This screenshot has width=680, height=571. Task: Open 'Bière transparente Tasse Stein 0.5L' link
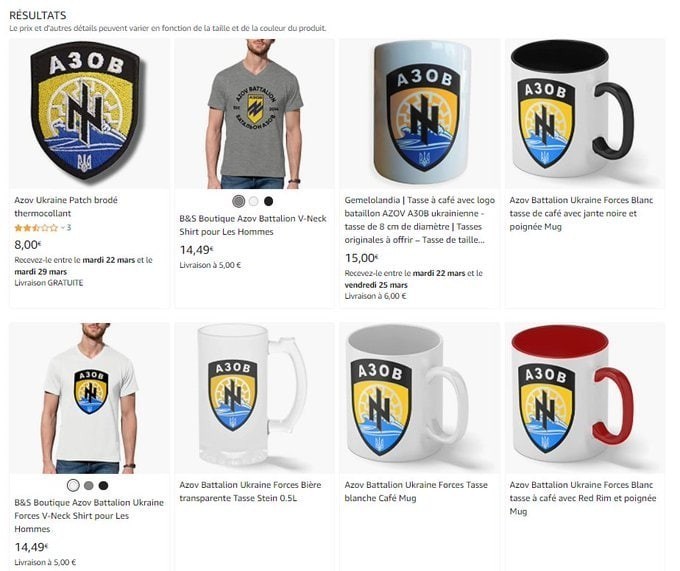(250, 491)
